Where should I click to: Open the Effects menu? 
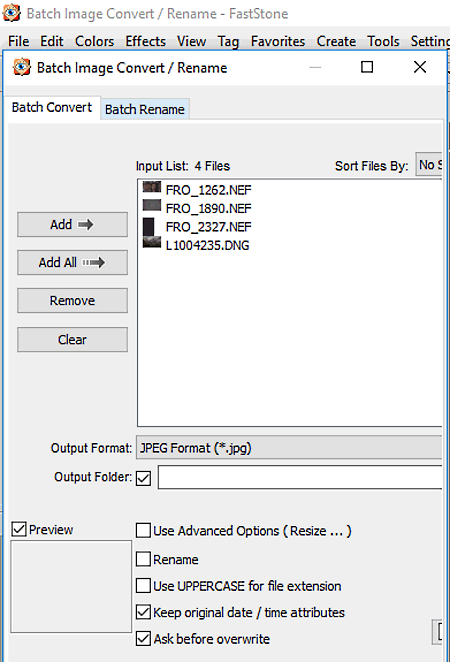146,41
